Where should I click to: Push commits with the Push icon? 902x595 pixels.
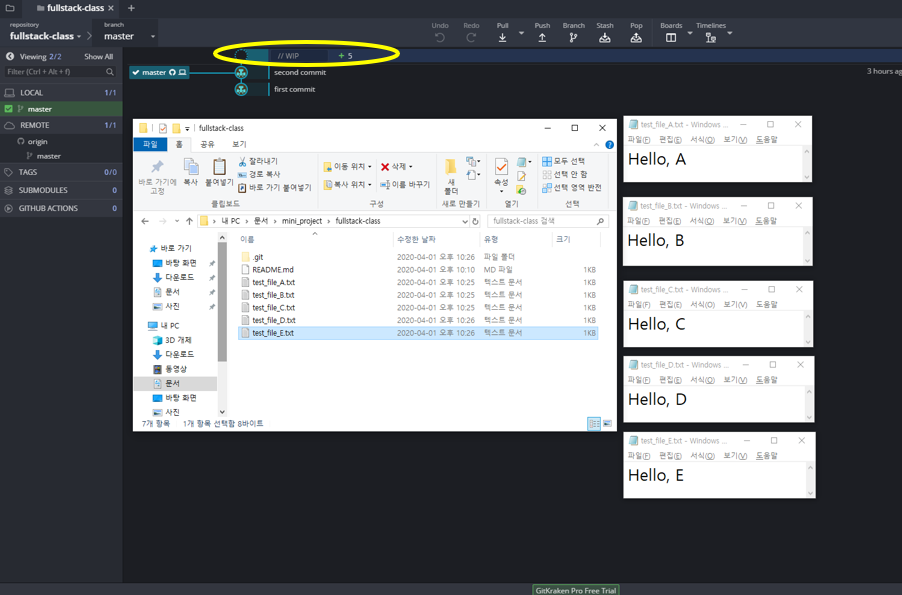tap(542, 37)
